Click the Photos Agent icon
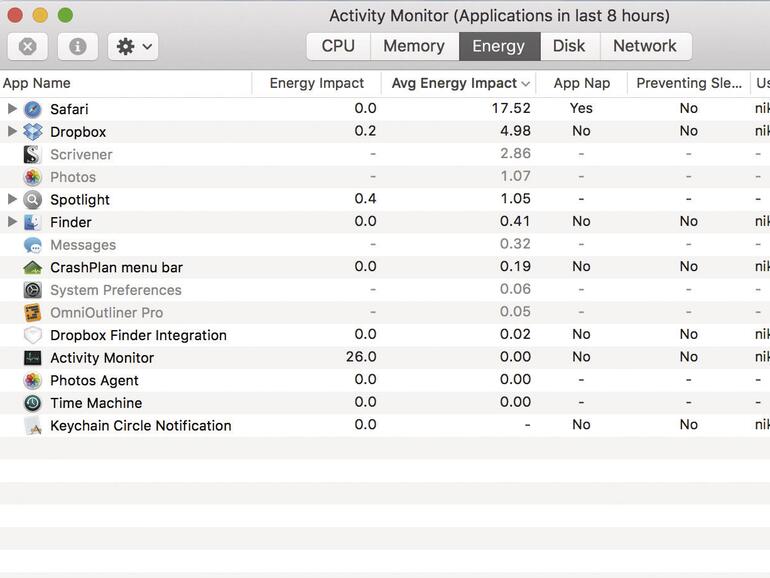The height and width of the screenshot is (578, 770). point(33,380)
